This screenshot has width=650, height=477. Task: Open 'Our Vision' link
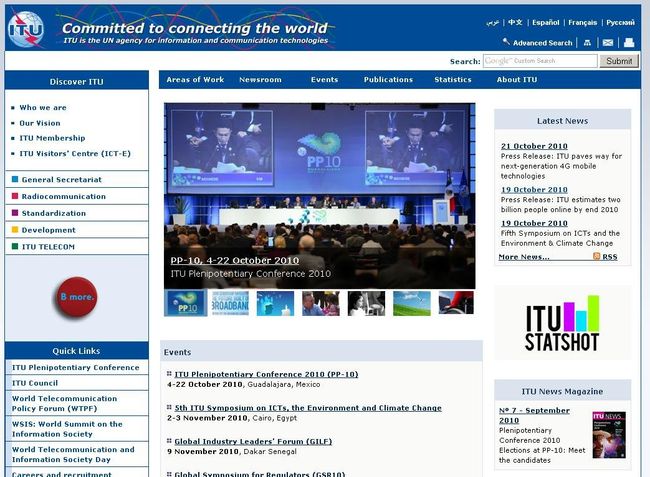point(40,123)
